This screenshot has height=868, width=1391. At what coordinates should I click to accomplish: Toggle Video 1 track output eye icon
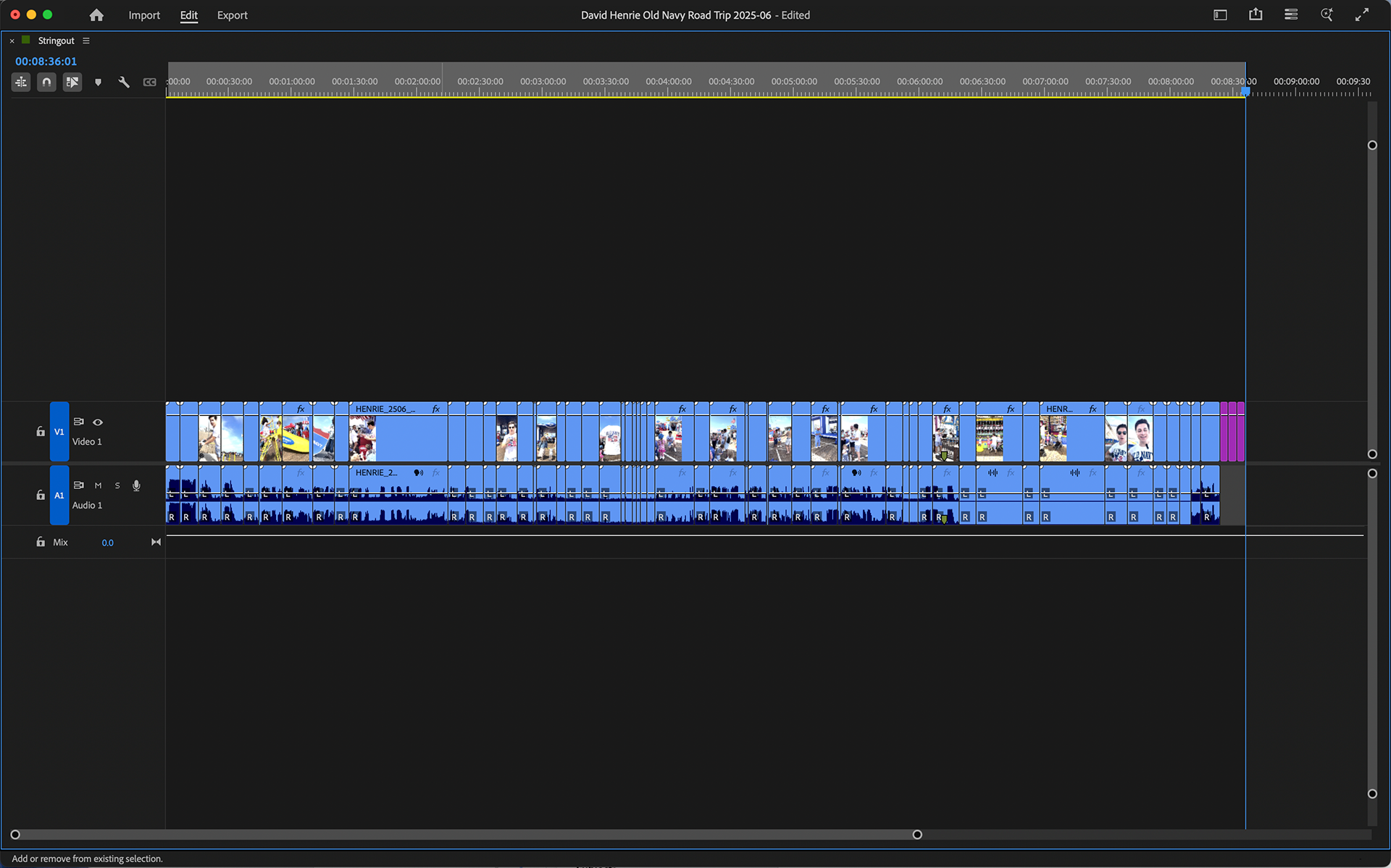98,422
